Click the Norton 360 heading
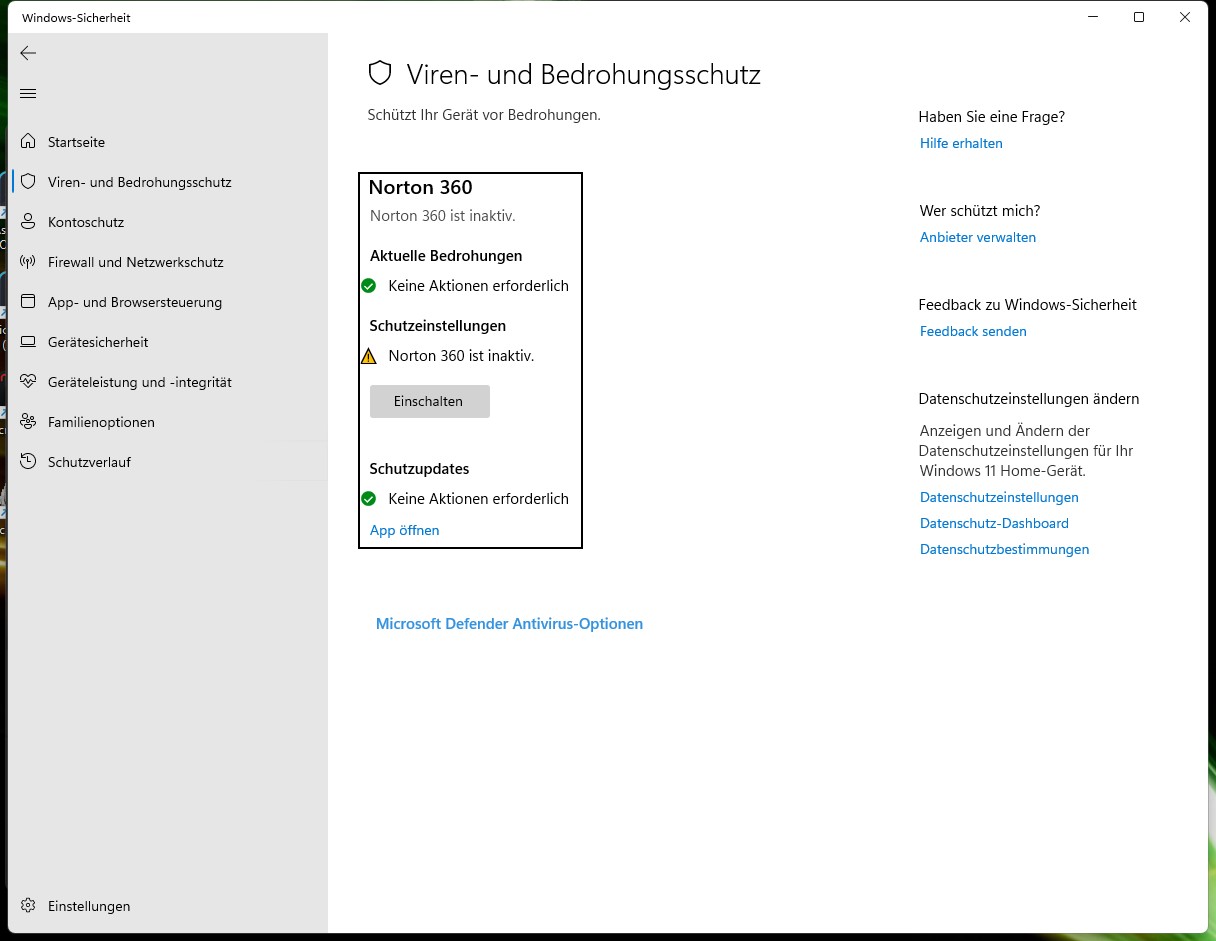 point(420,187)
